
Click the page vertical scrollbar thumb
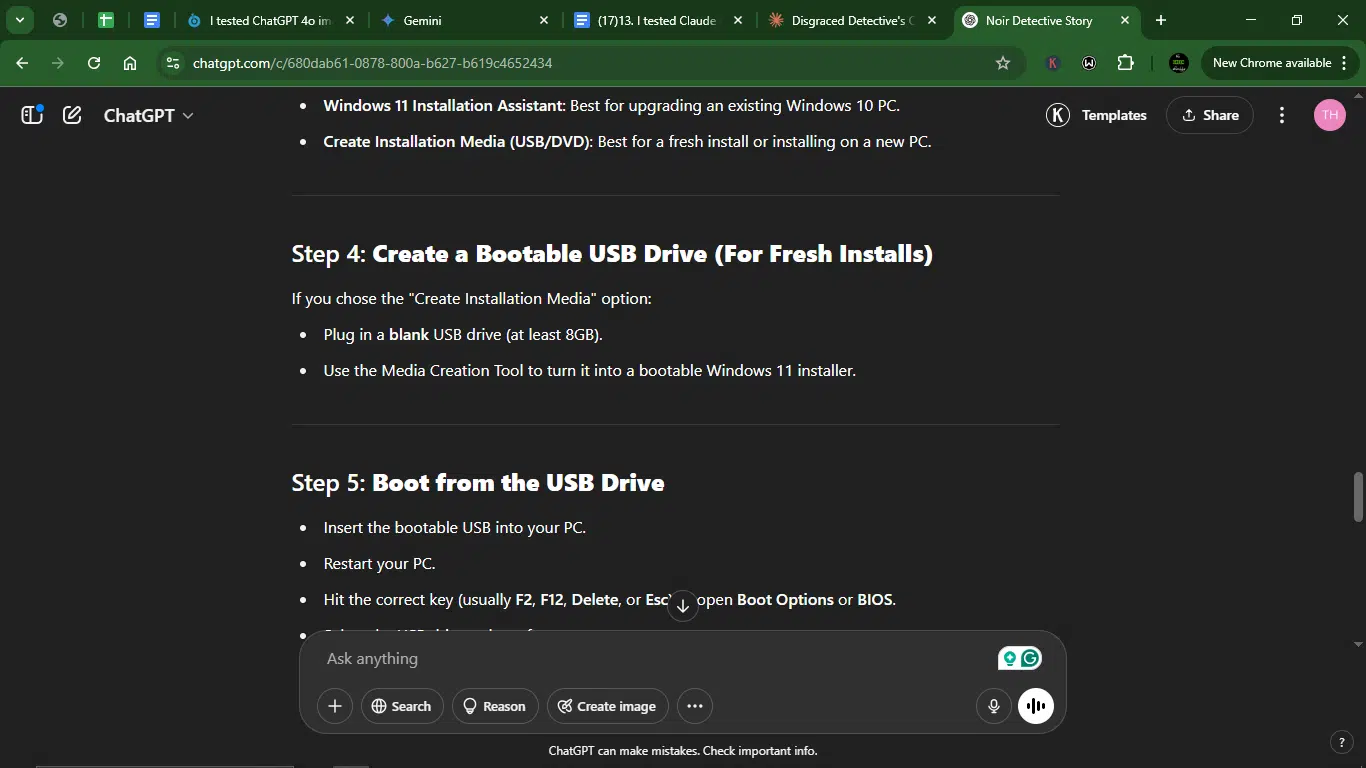pyautogui.click(x=1358, y=496)
